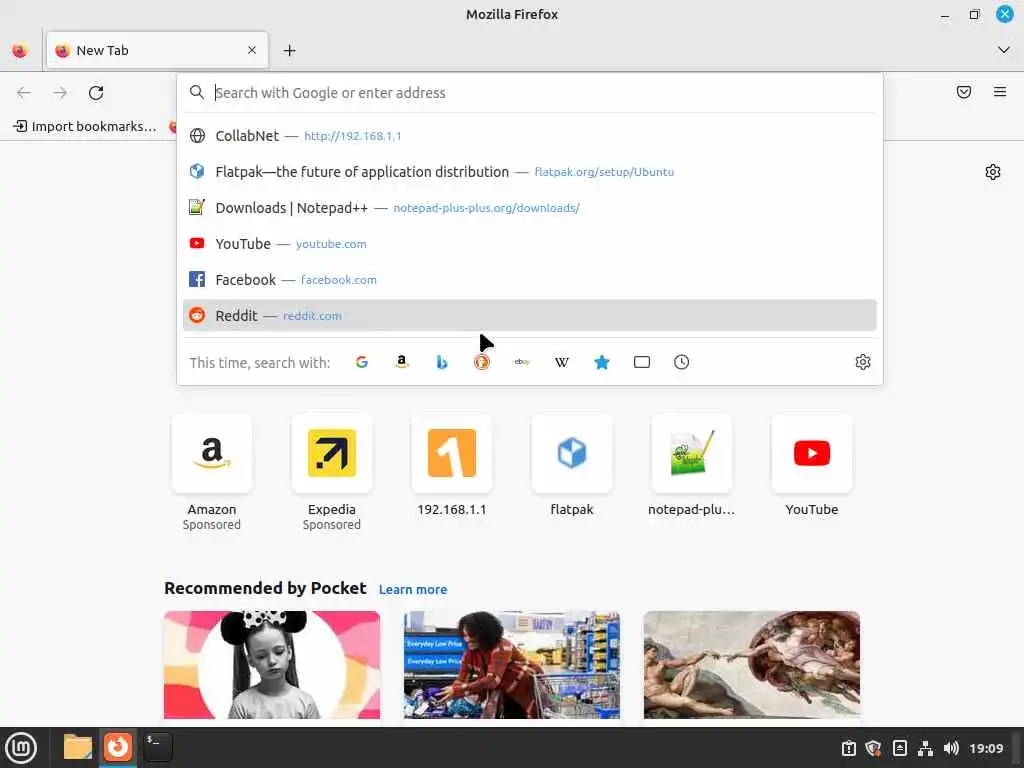1024x768 pixels.
Task: Open CollabNet 192.168.1.1 suggestion
Action: [x=530, y=136]
